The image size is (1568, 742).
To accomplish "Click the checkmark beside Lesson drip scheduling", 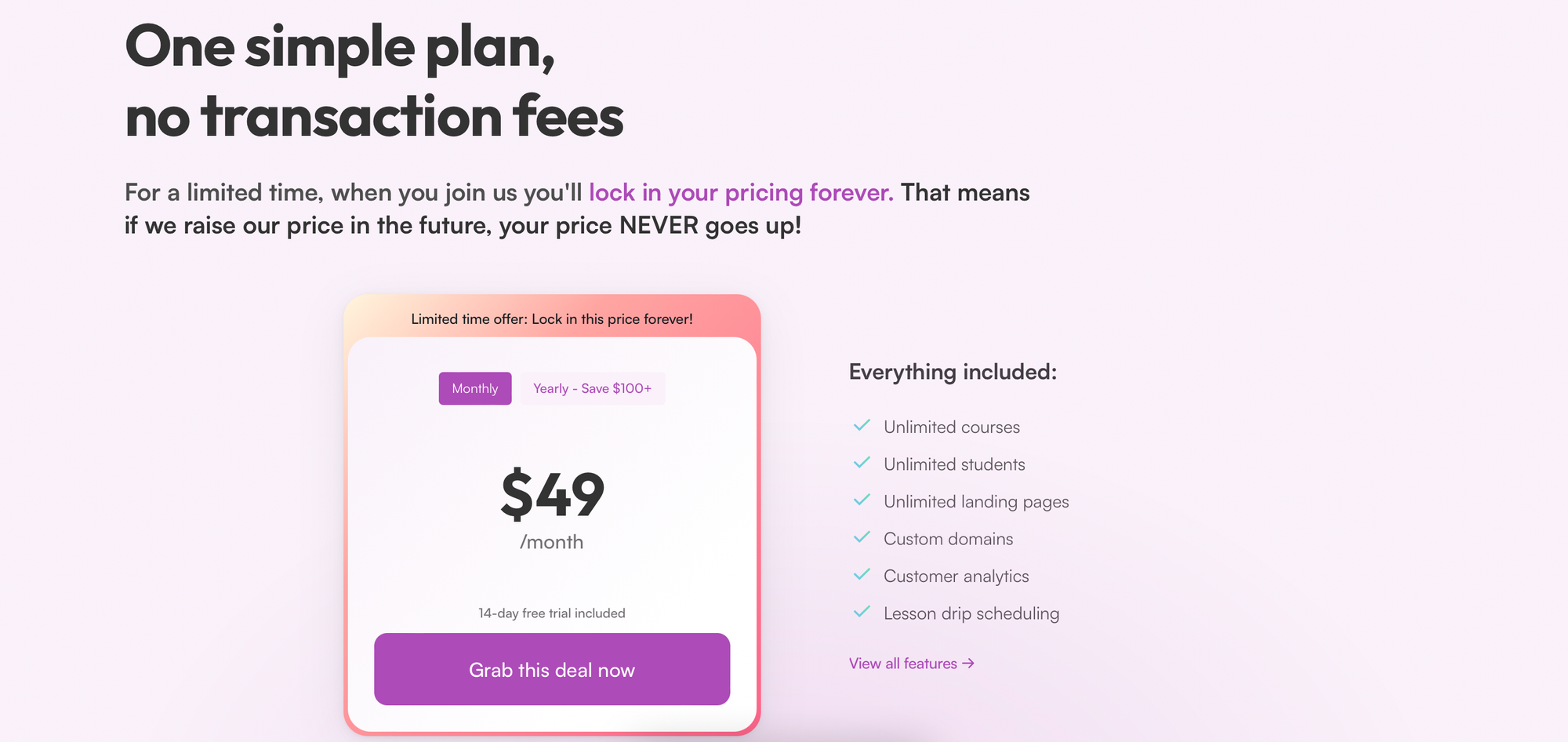I will (861, 612).
